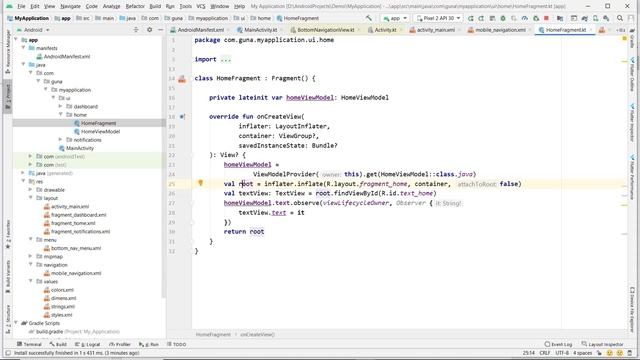Click the Project panel settings gear

[149, 30]
